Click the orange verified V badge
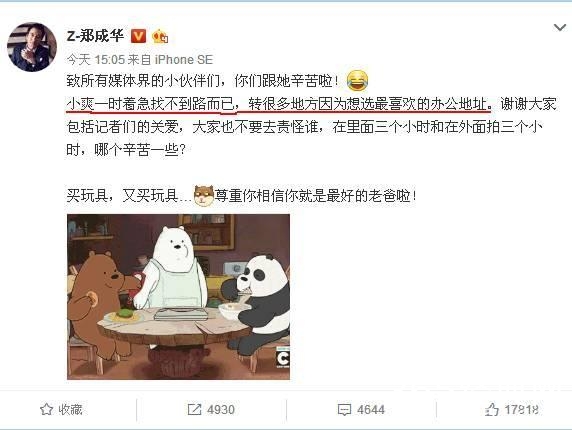Image resolution: width=572 pixels, height=430 pixels. [138, 36]
